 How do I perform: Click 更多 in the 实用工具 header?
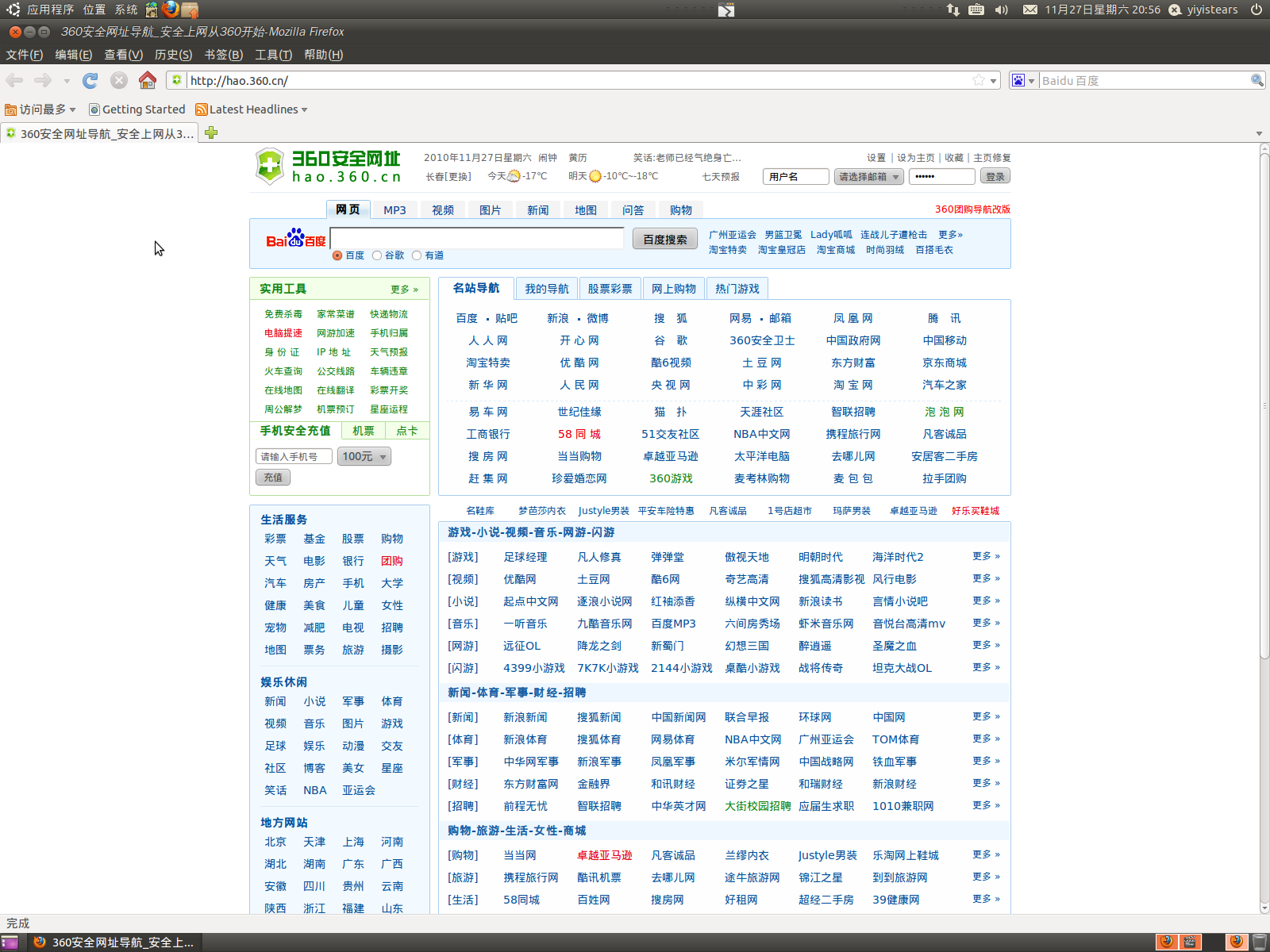[404, 290]
